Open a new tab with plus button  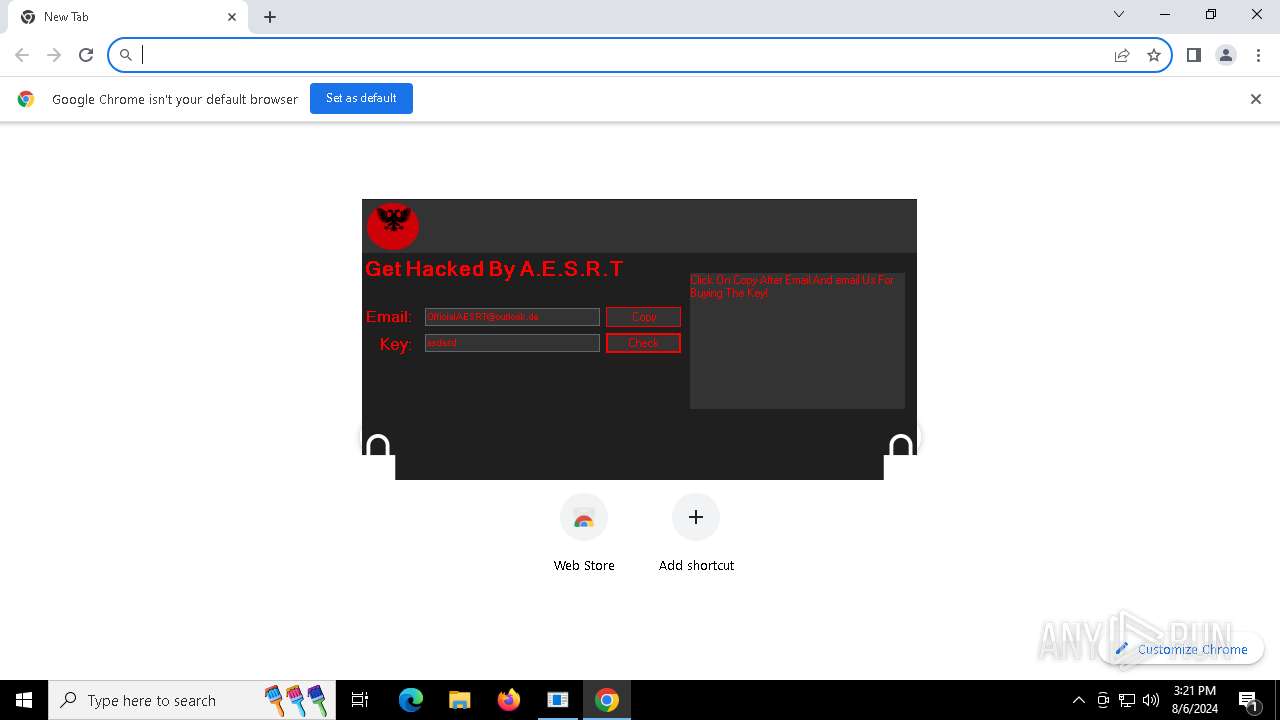270,17
